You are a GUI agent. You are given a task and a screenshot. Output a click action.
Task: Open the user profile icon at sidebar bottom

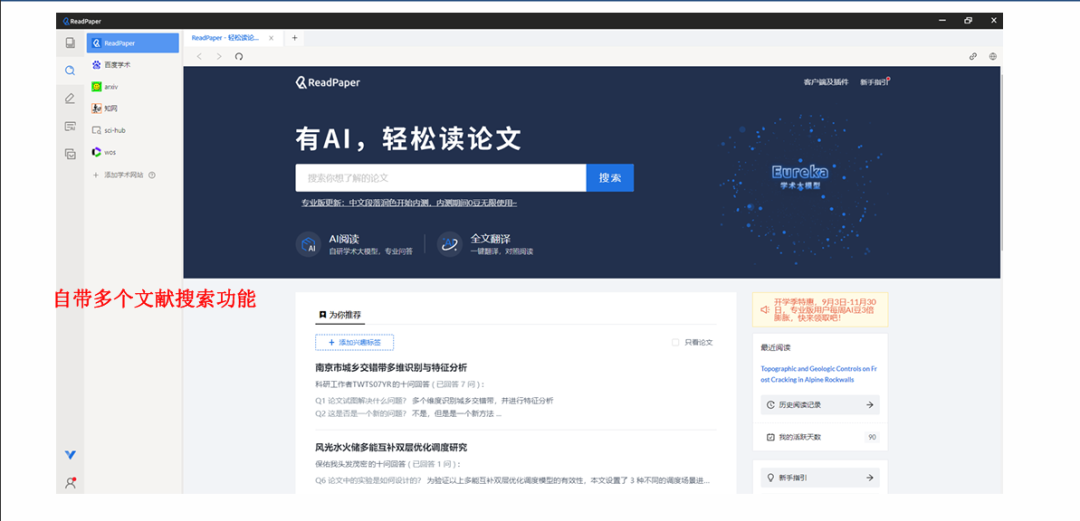click(x=70, y=483)
